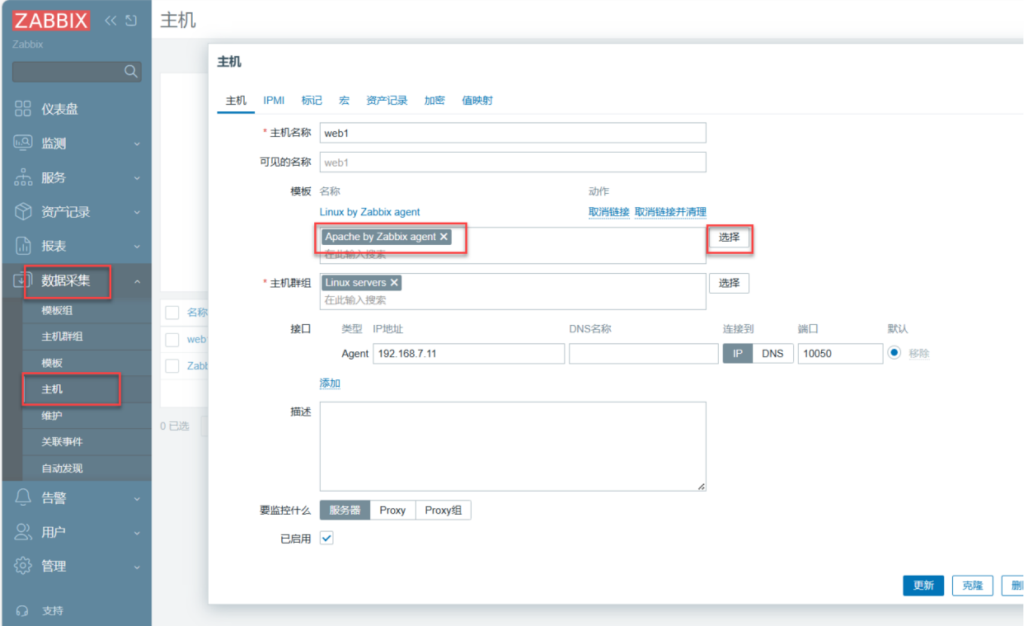The height and width of the screenshot is (626, 1024).
Task: Switch connection mode to DNS
Action: (772, 354)
